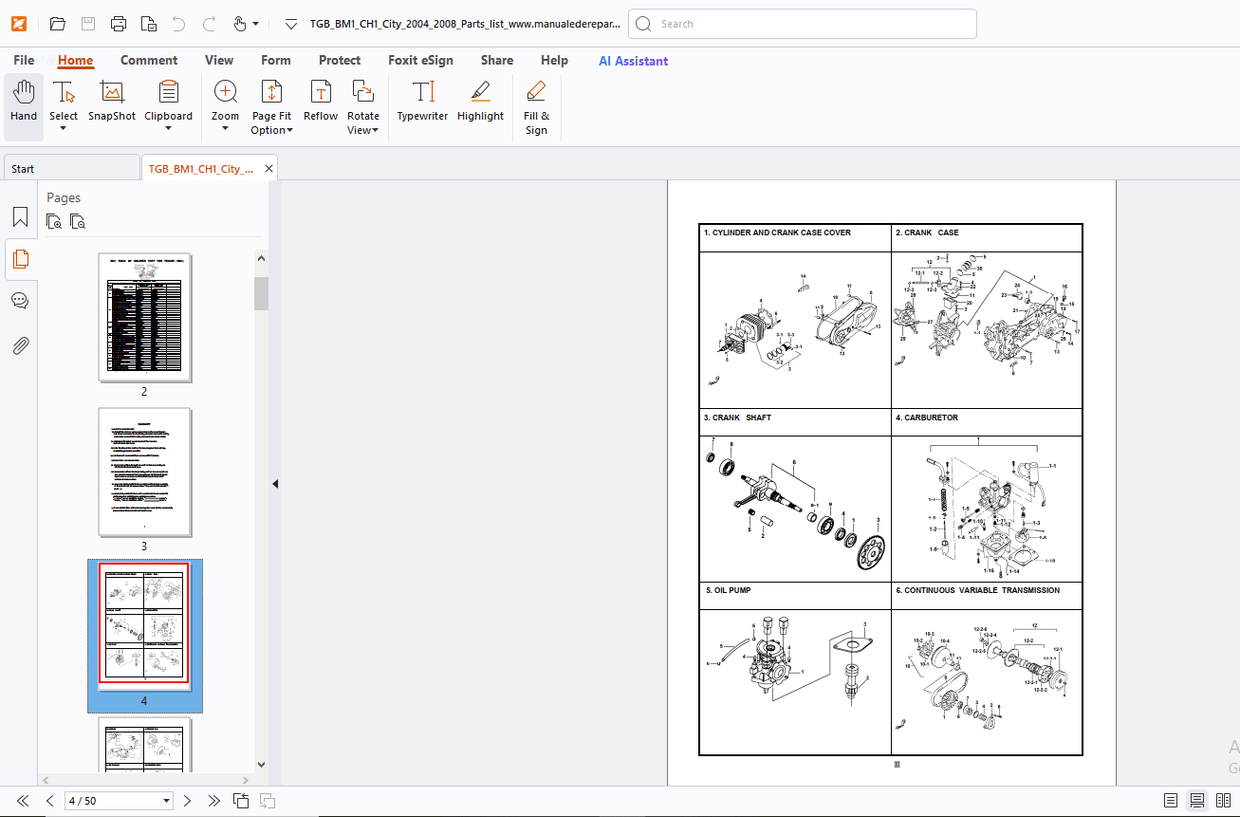The width and height of the screenshot is (1240, 817).
Task: Select the page 3 thumbnail
Action: [x=145, y=472]
